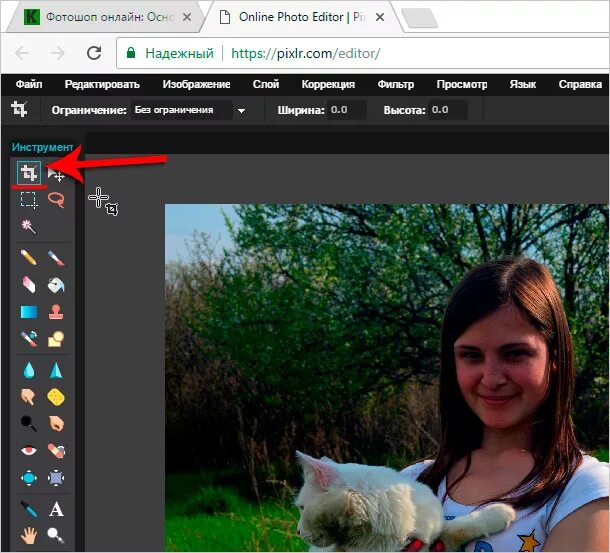Screen dimensions: 610x553
Task: Select the Paint Bucket tool
Action: pos(56,285)
